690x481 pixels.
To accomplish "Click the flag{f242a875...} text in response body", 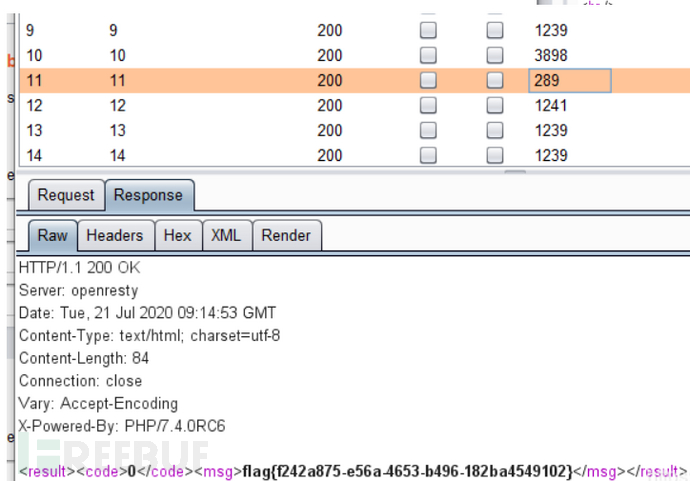I will 407,471.
